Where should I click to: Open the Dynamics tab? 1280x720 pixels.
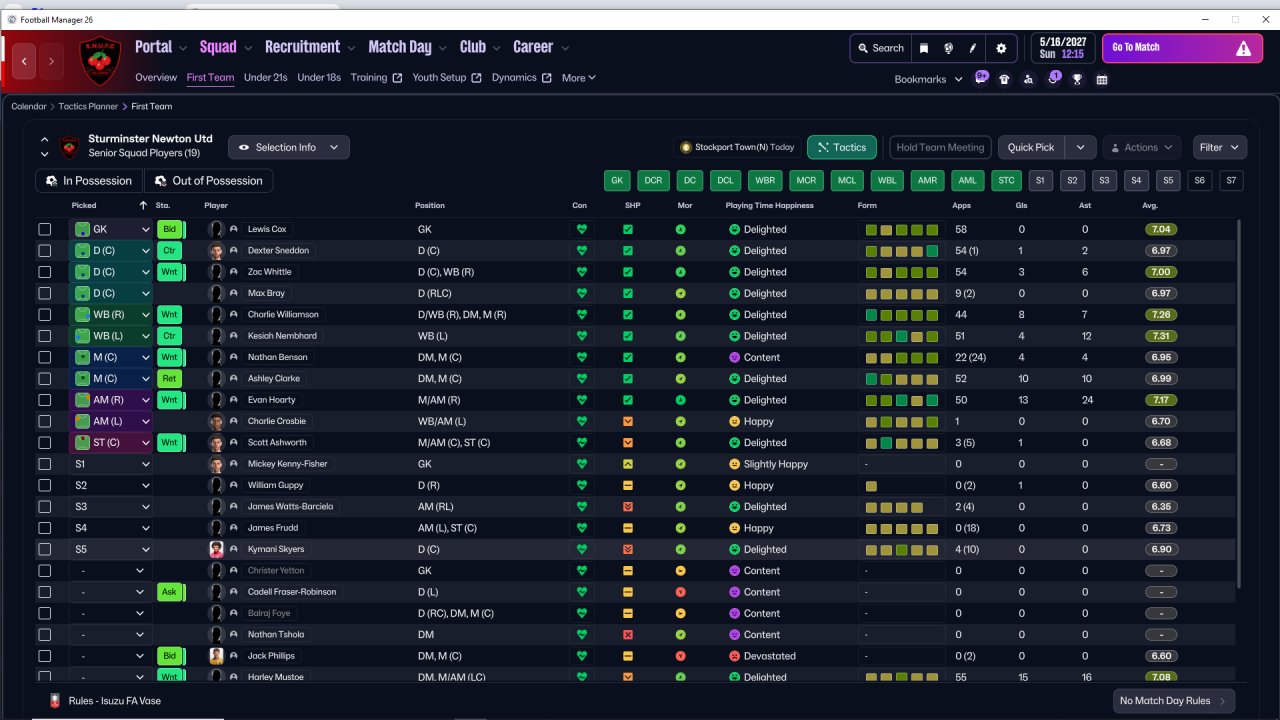click(x=521, y=78)
